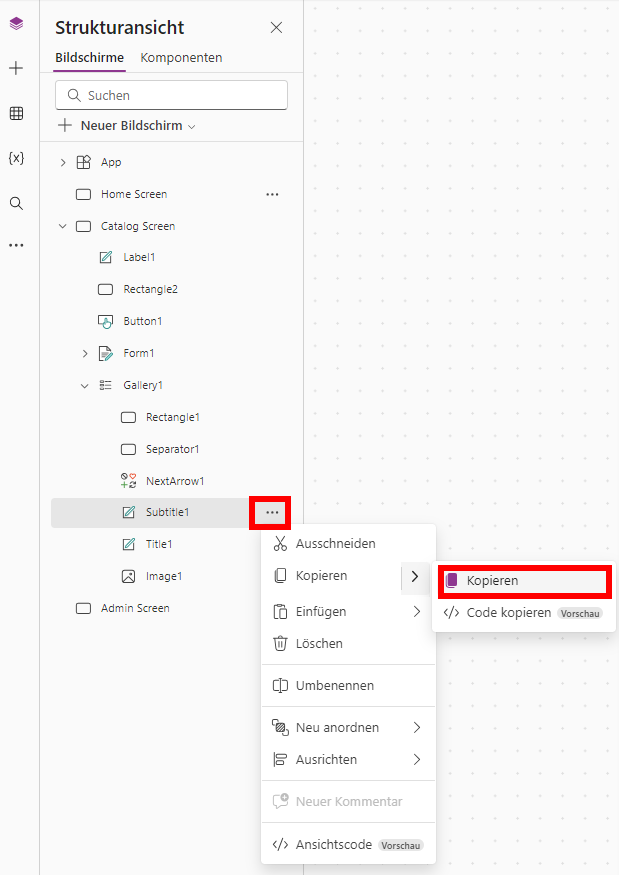619x875 pixels.
Task: Open the Subtitle1 ellipsis menu button
Action: click(x=272, y=512)
